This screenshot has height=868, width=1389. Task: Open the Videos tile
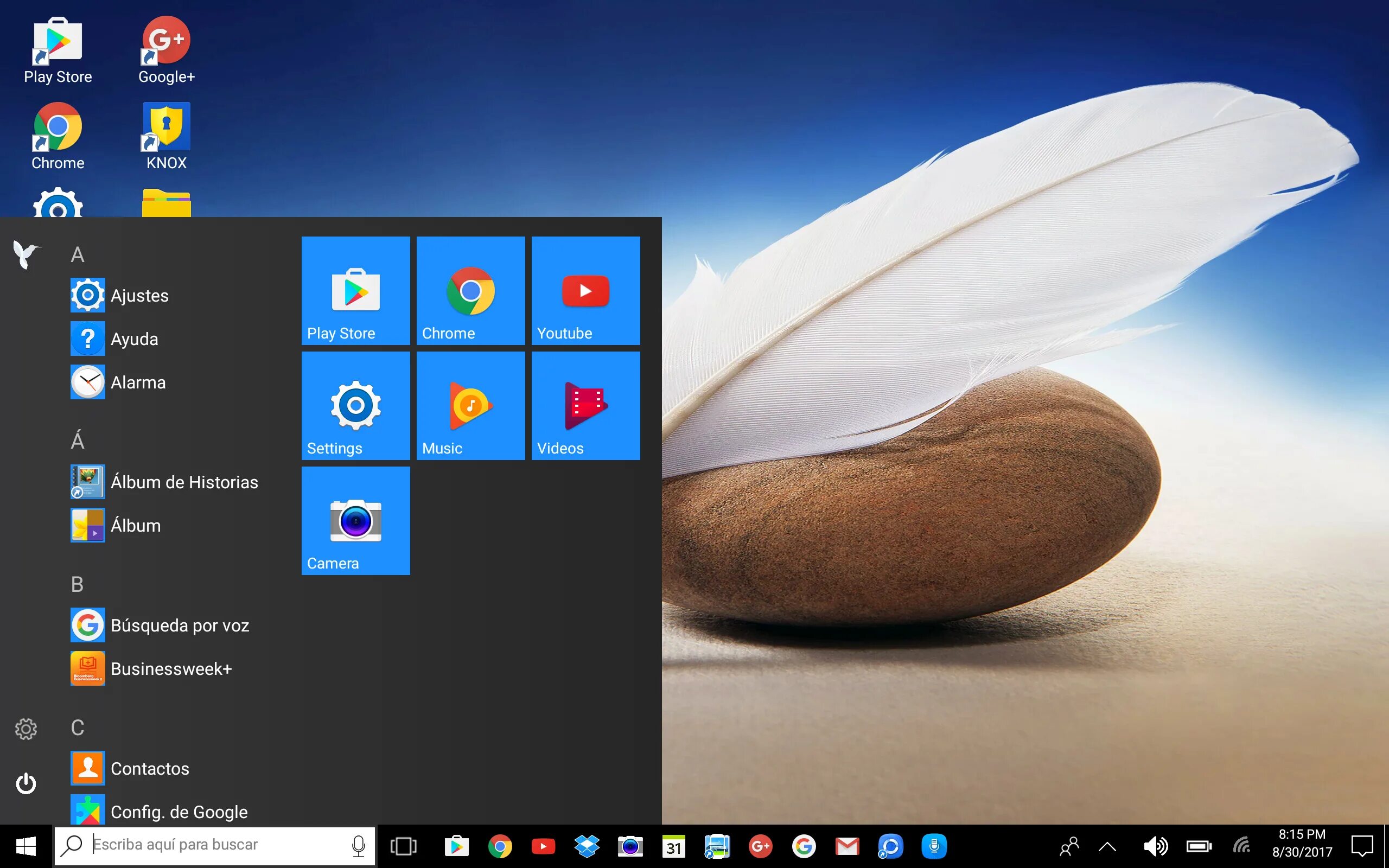click(585, 405)
